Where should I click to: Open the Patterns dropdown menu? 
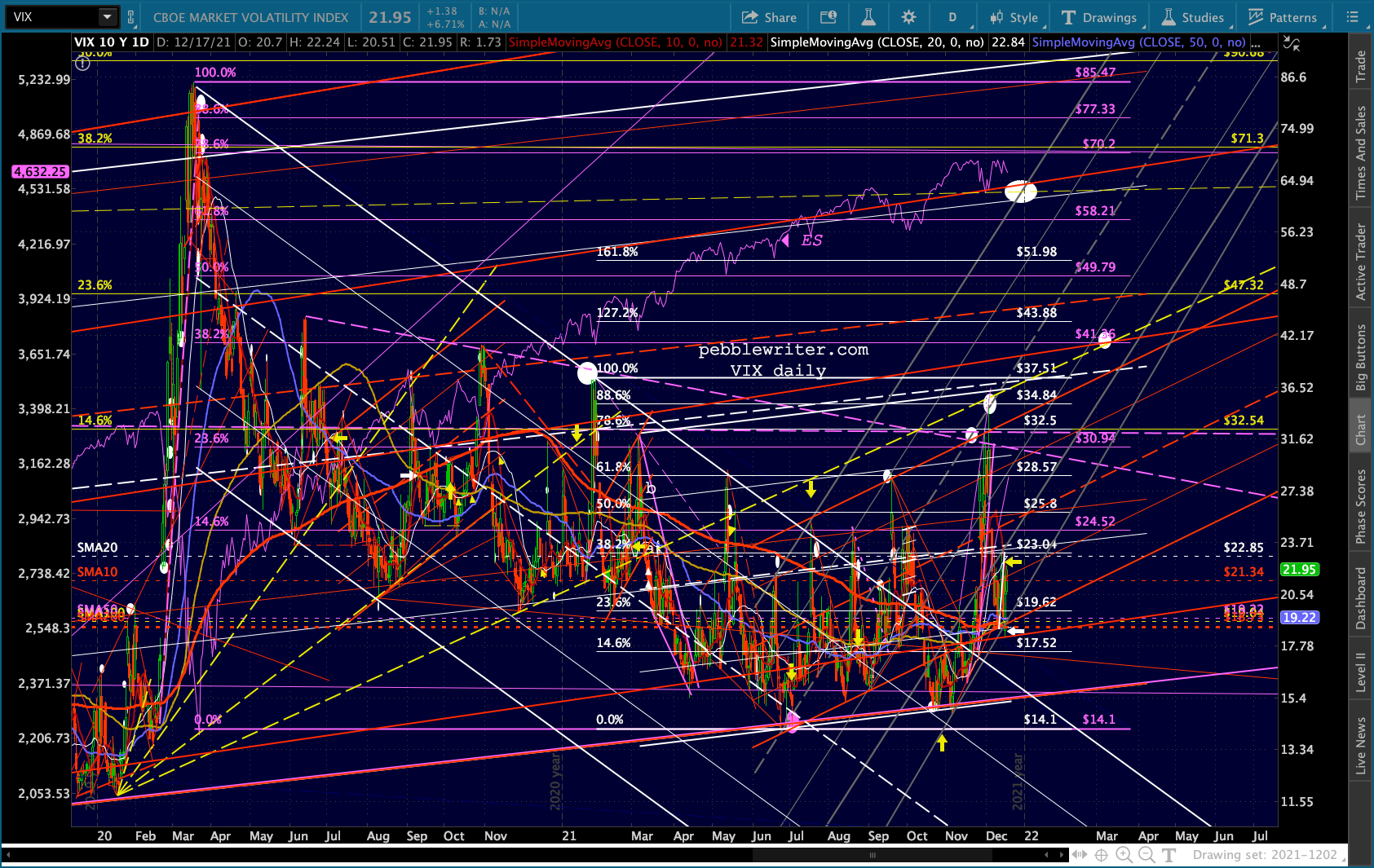(x=1283, y=17)
